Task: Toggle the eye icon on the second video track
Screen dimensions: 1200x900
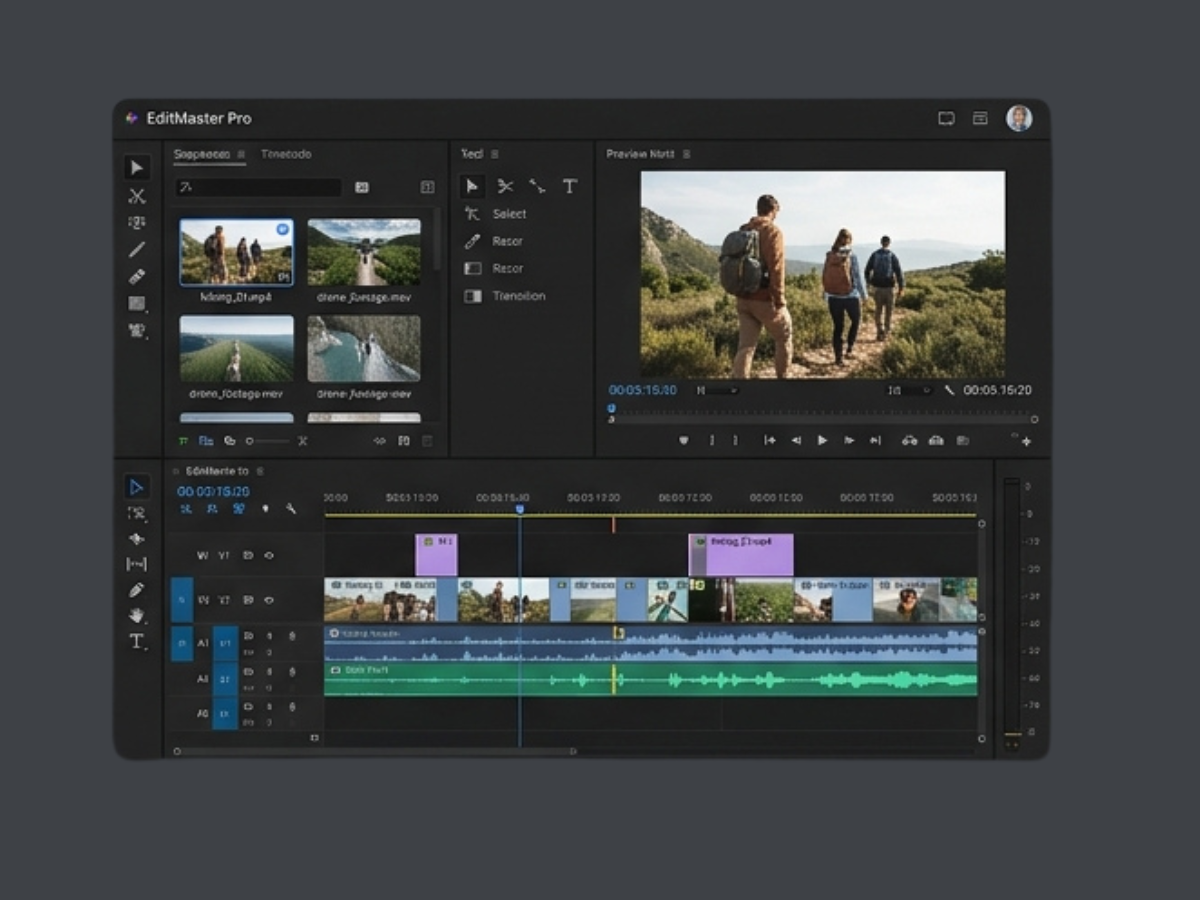Action: [269, 600]
